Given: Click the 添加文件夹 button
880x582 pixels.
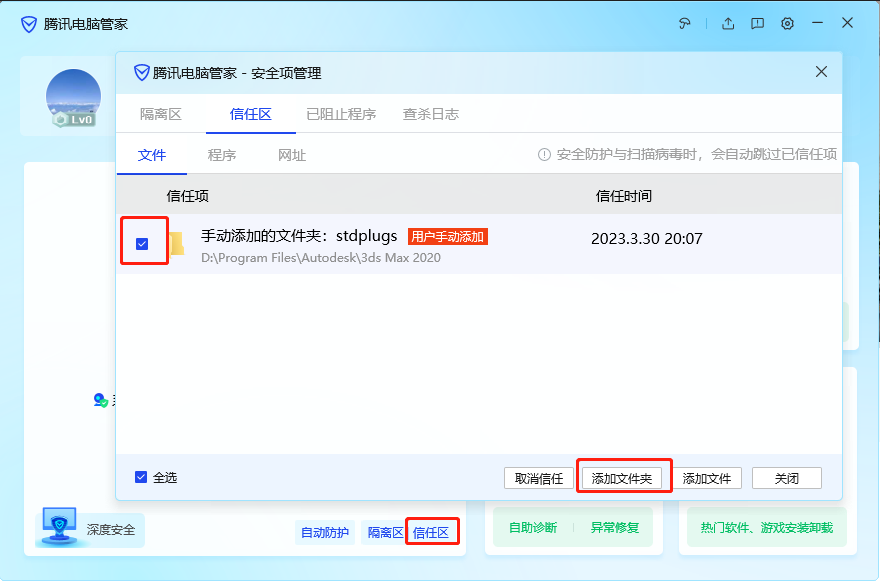Looking at the screenshot, I should (621, 478).
